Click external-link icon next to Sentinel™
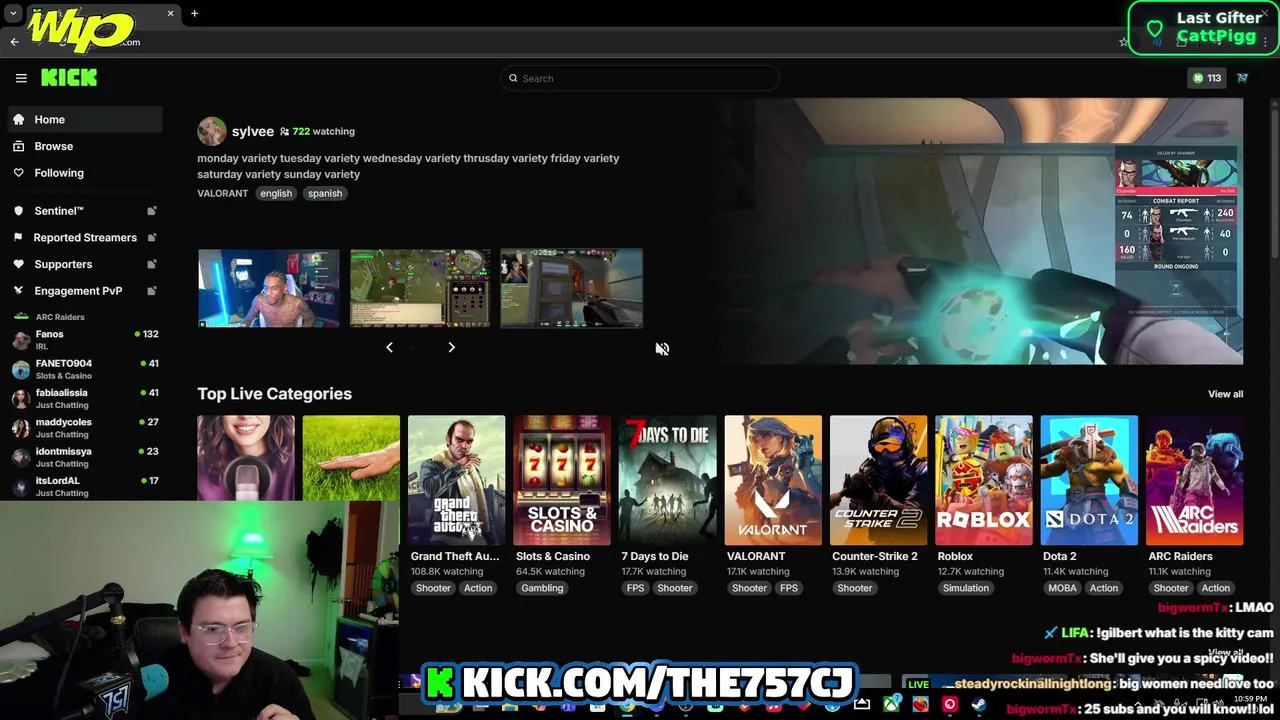This screenshot has width=1280, height=720. click(x=152, y=211)
